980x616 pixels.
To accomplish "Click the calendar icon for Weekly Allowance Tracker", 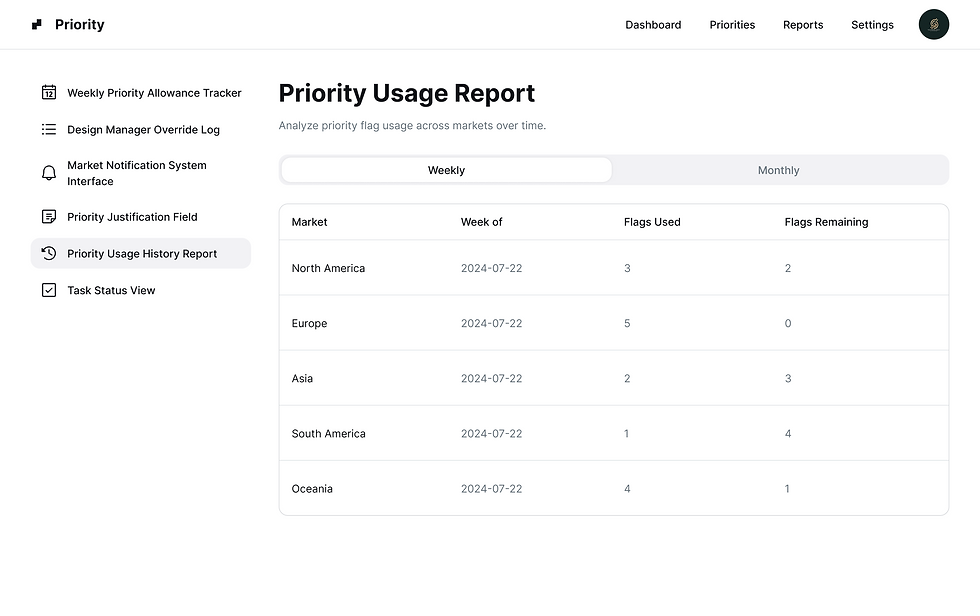I will (x=49, y=93).
